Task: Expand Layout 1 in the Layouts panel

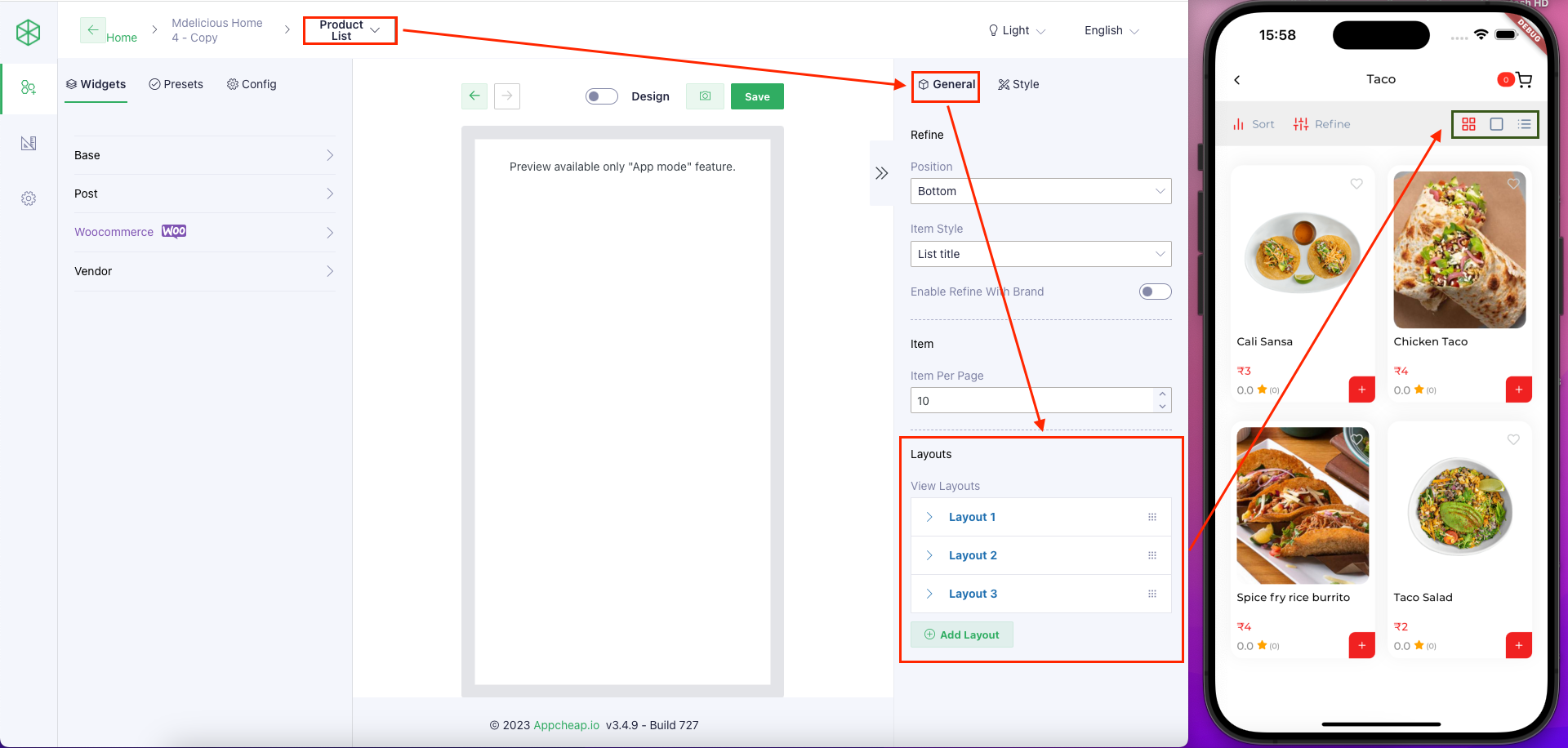Action: 929,516
